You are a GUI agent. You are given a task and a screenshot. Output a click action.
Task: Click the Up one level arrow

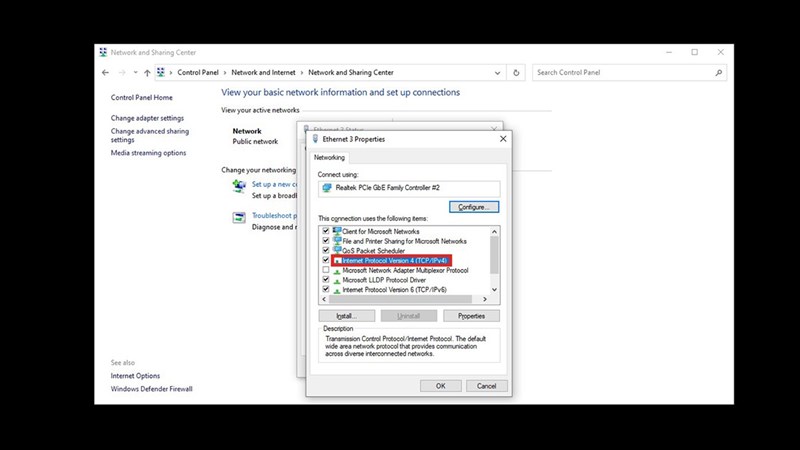(147, 73)
